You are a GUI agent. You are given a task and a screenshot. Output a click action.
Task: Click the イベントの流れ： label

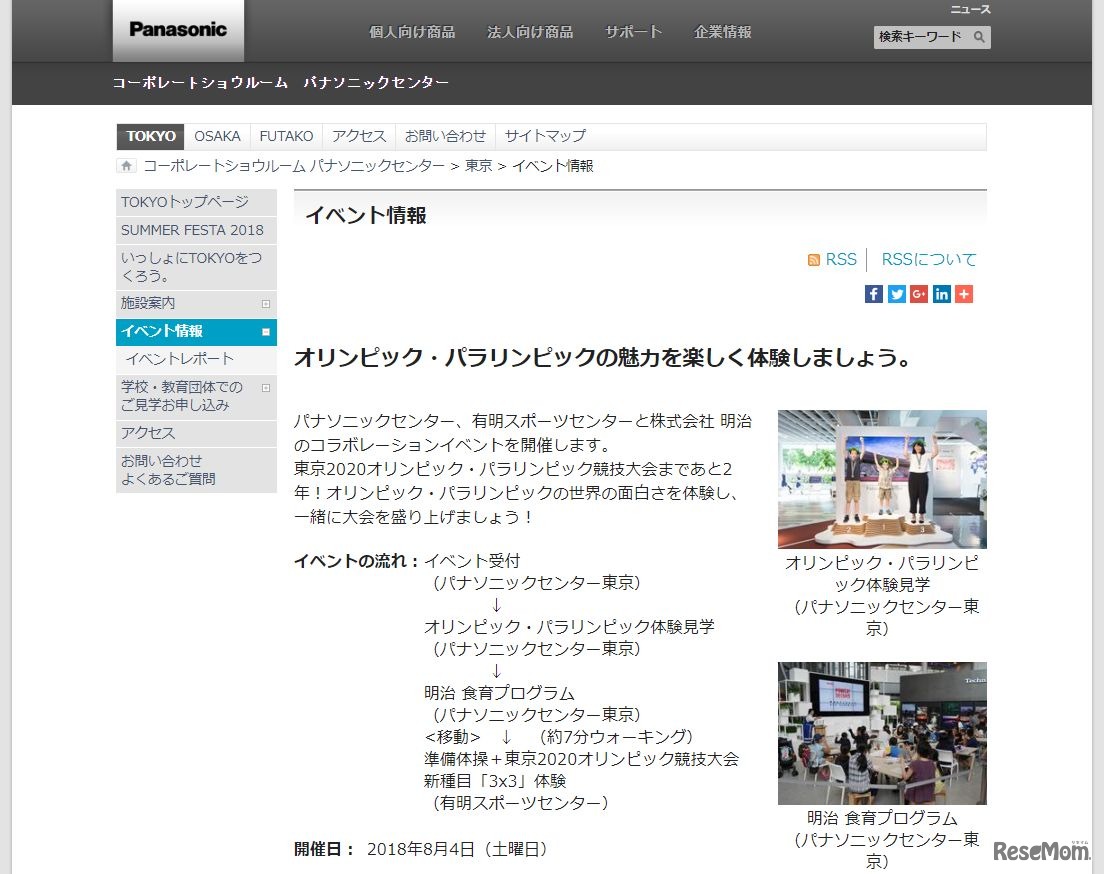tap(357, 561)
